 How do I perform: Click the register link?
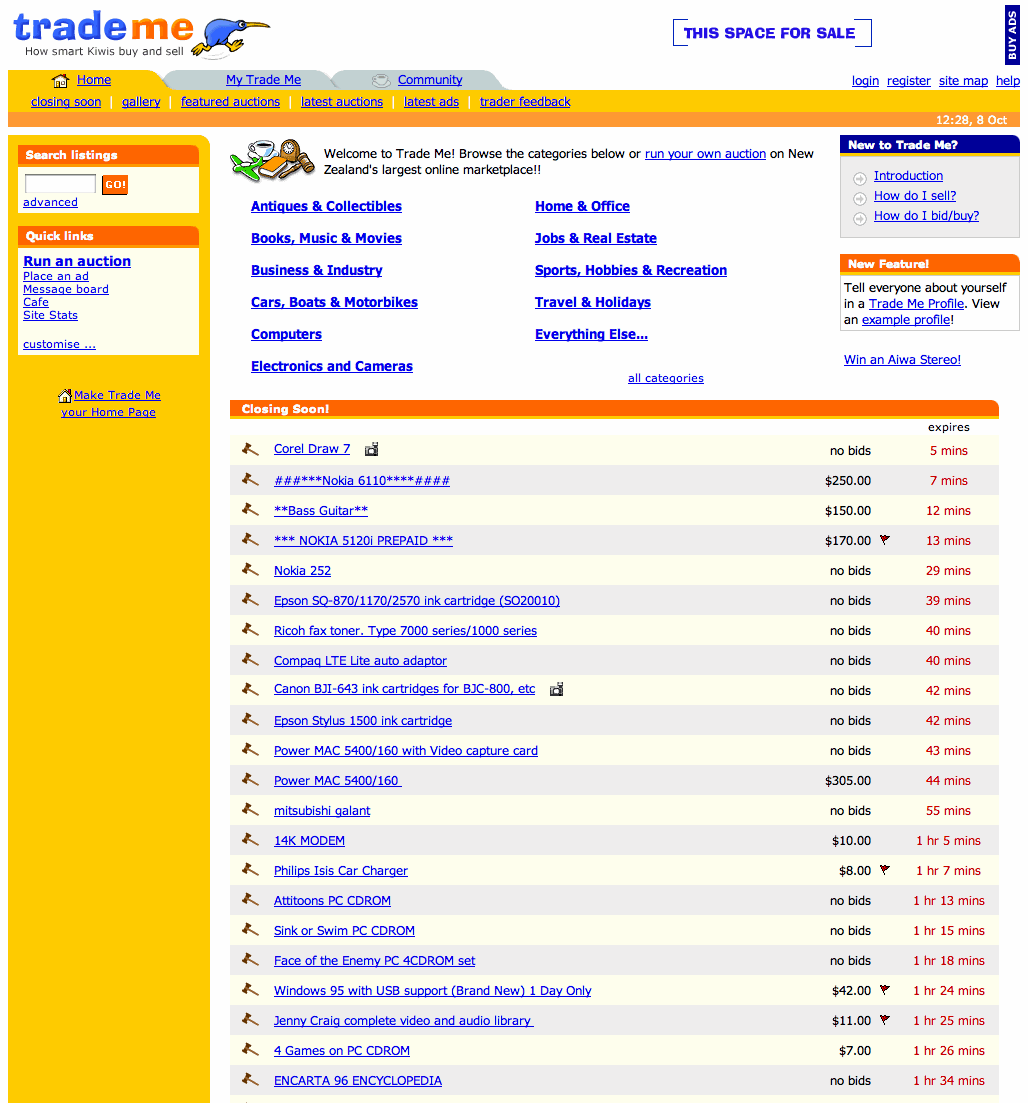tap(908, 81)
